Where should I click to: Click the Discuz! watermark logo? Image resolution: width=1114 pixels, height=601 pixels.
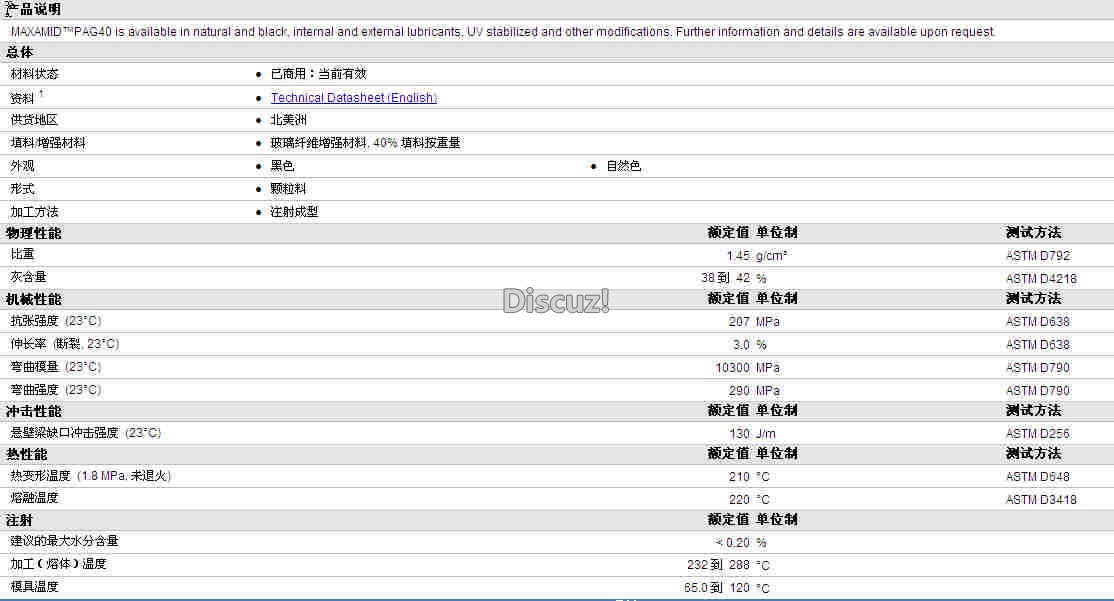(556, 300)
